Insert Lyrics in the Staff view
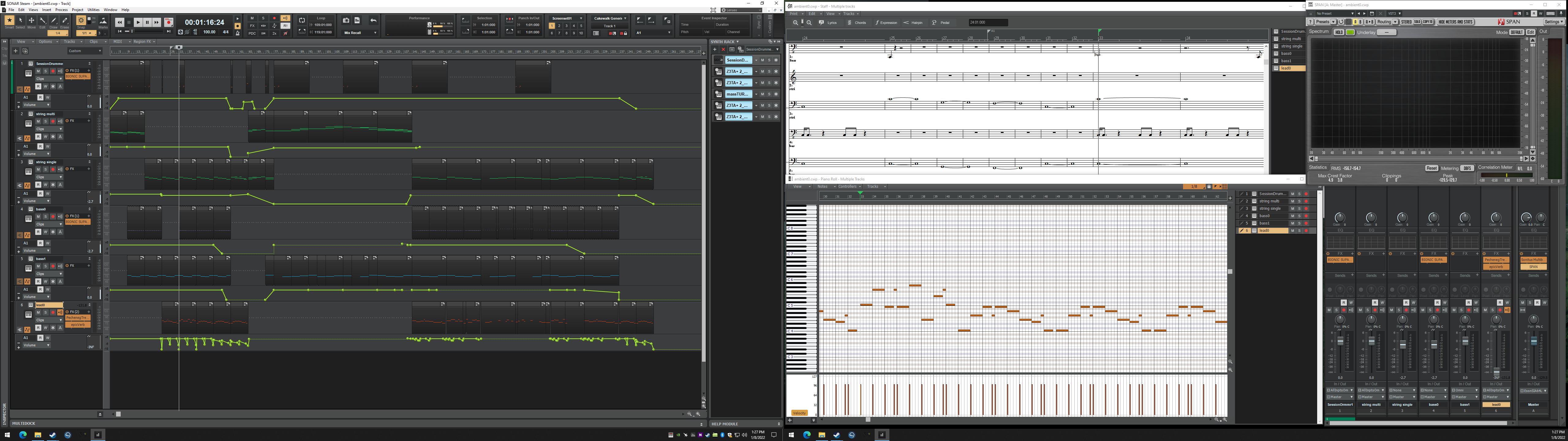 click(828, 23)
